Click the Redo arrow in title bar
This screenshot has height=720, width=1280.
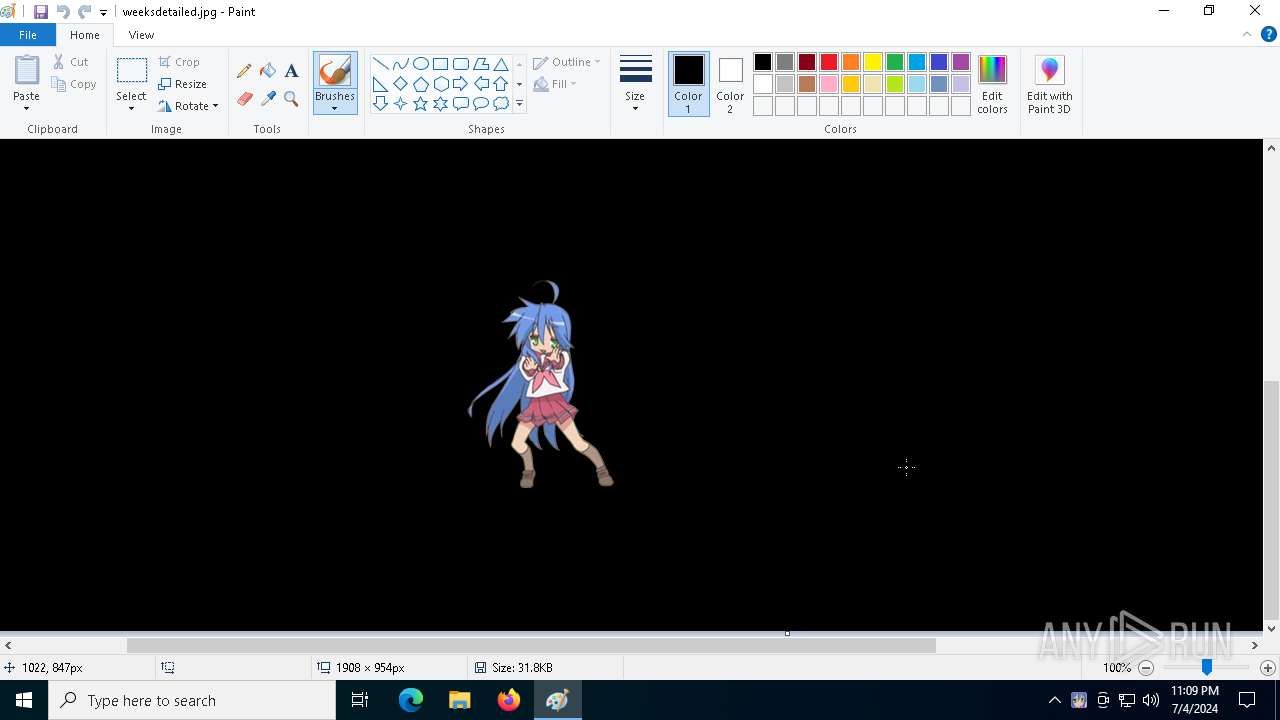(x=85, y=12)
